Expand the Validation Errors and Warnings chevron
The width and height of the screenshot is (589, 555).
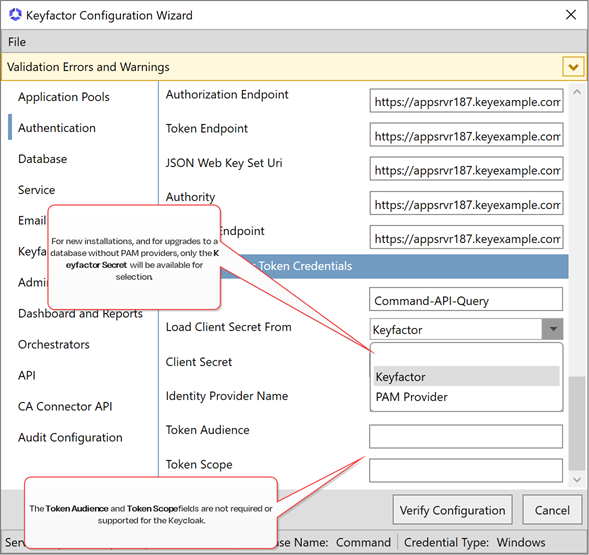573,67
